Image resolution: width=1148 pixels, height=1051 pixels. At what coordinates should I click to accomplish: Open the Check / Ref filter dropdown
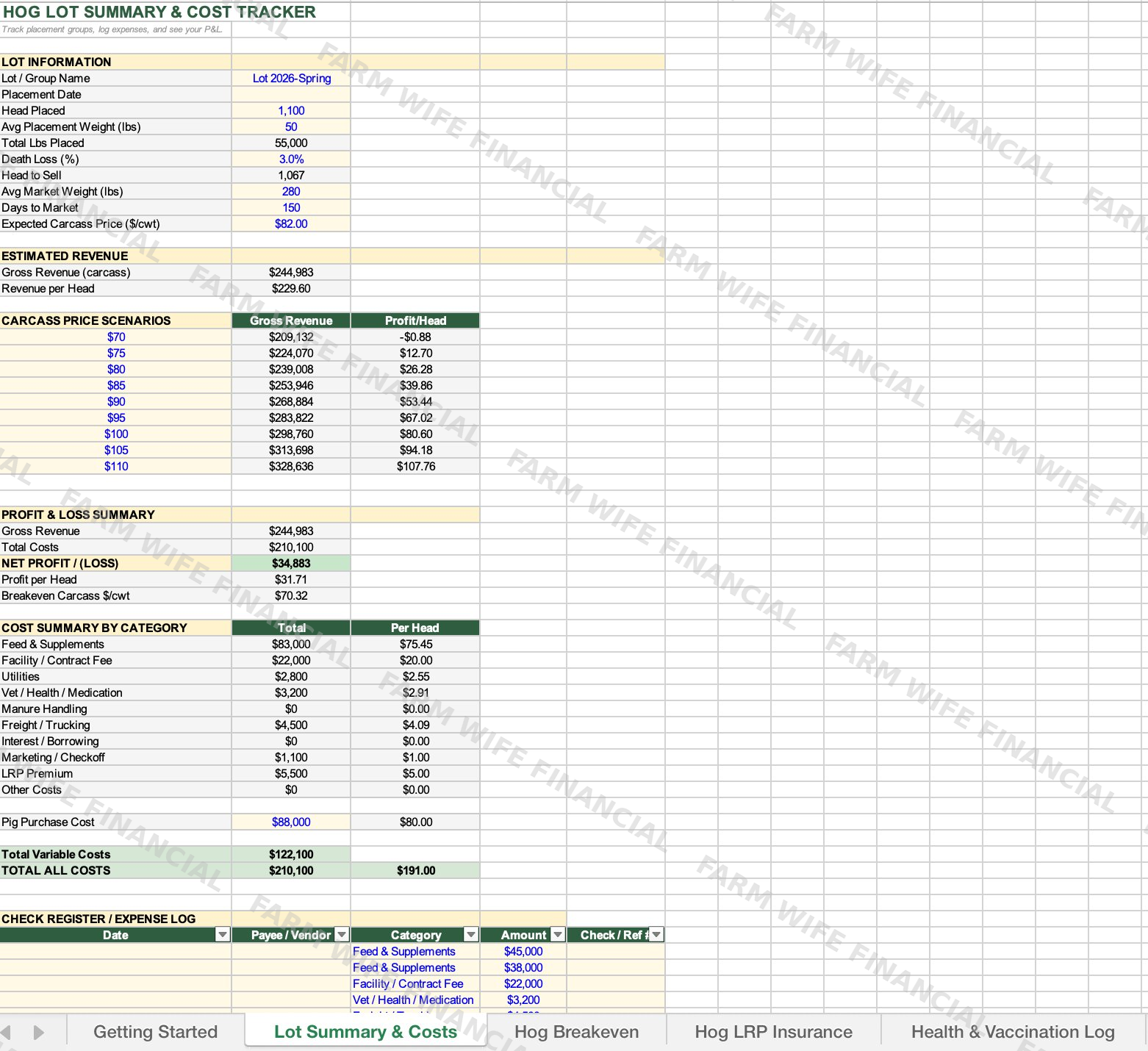point(656,935)
